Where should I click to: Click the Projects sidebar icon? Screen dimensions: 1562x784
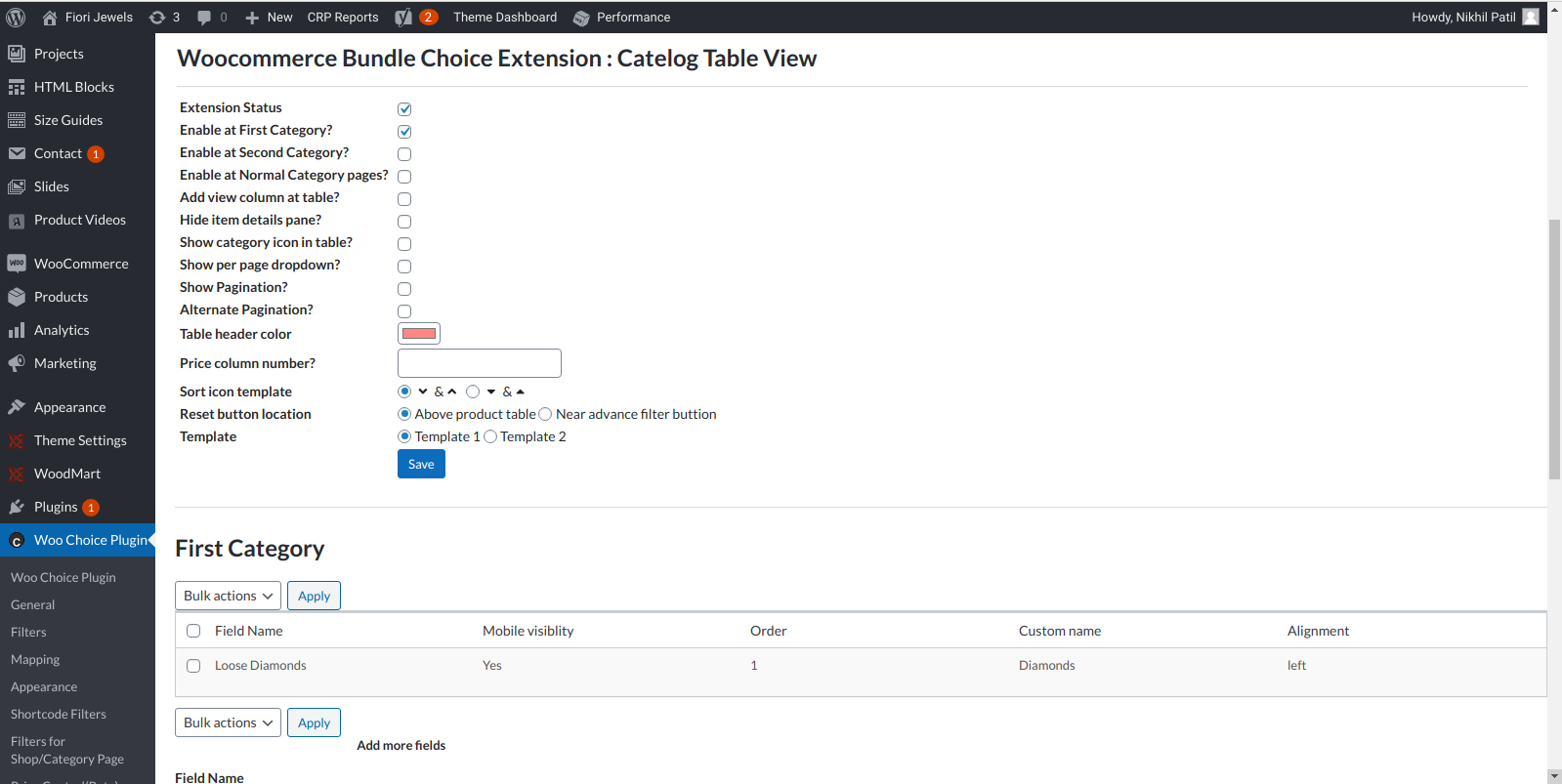click(17, 54)
